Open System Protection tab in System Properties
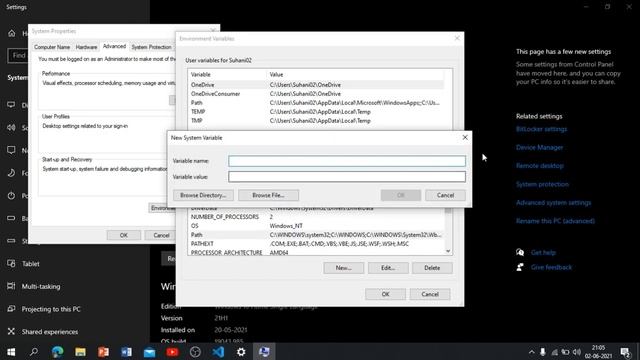The image size is (640, 360). pyautogui.click(x=151, y=47)
